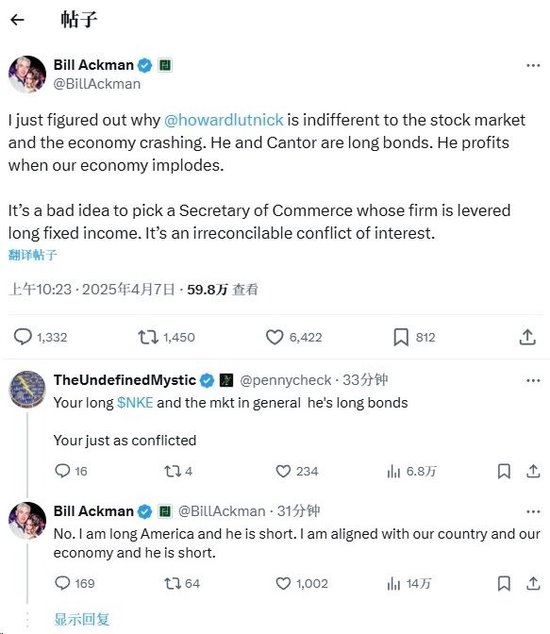The image size is (550, 634).
Task: Open the @howardlutnick mention link
Action: 224,120
